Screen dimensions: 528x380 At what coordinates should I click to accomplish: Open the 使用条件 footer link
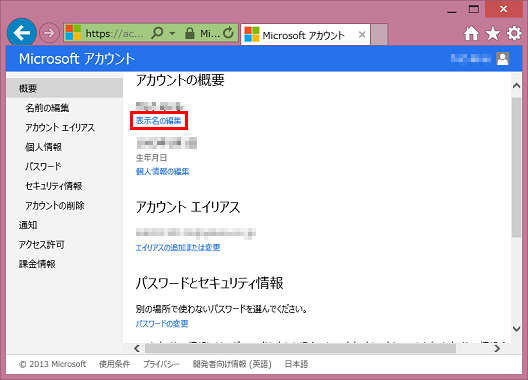pos(114,364)
